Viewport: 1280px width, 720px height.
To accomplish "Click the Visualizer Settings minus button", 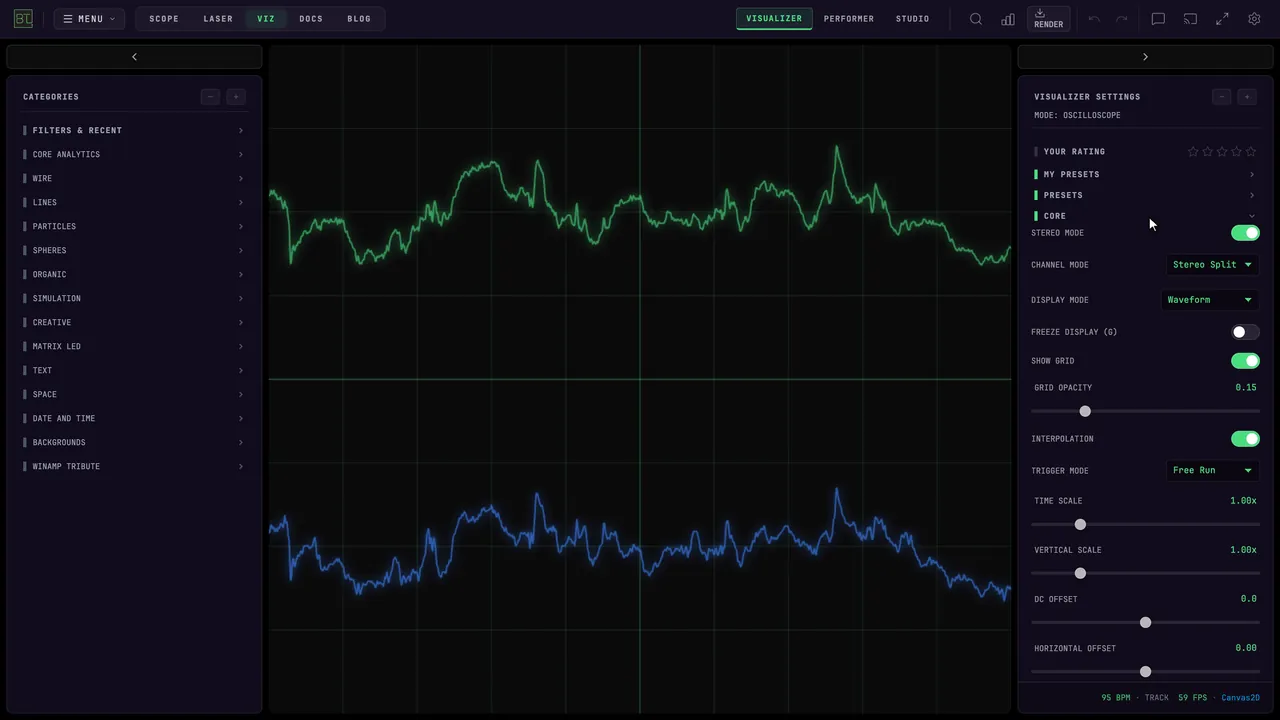I will tap(1221, 97).
